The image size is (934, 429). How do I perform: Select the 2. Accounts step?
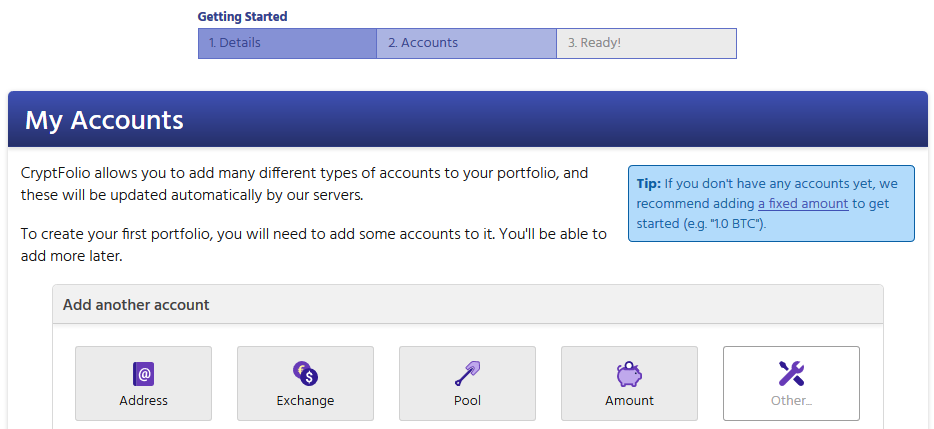(x=466, y=43)
